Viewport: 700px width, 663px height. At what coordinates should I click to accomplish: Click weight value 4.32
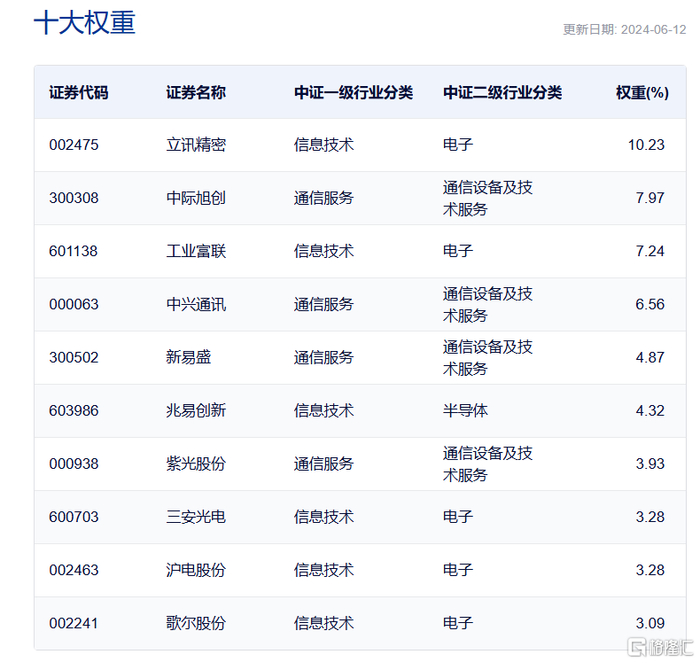coord(650,411)
